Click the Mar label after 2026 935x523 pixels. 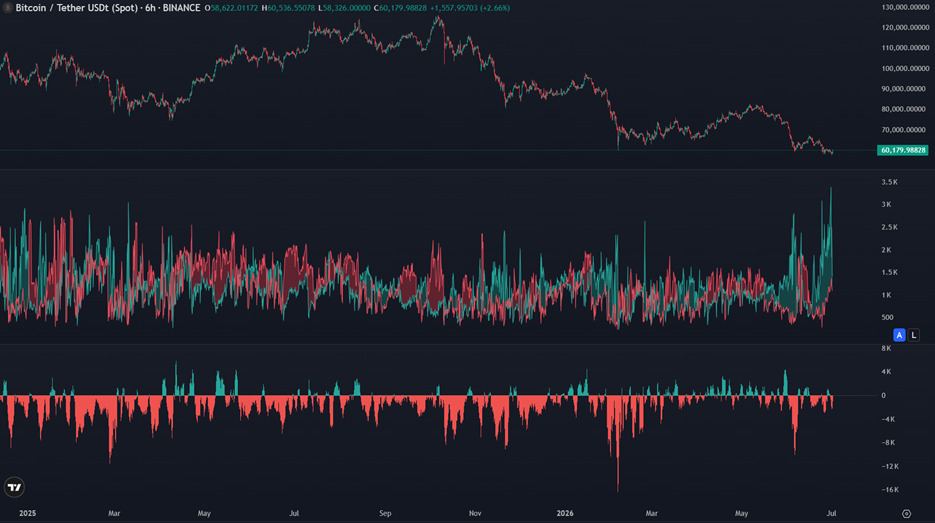651,513
